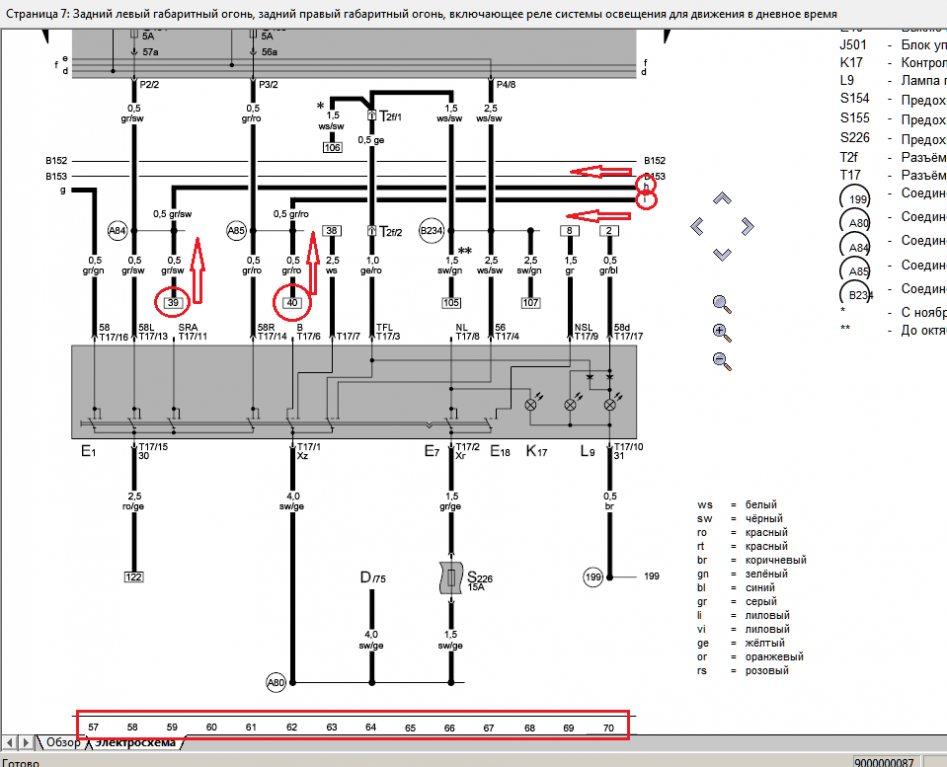Pan the diagram right with the right arrow
Viewport: 947px width, 767px height.
coord(746,227)
